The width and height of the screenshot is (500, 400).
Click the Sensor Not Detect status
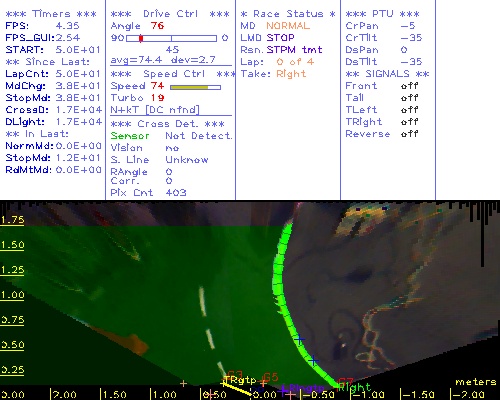pos(171,136)
